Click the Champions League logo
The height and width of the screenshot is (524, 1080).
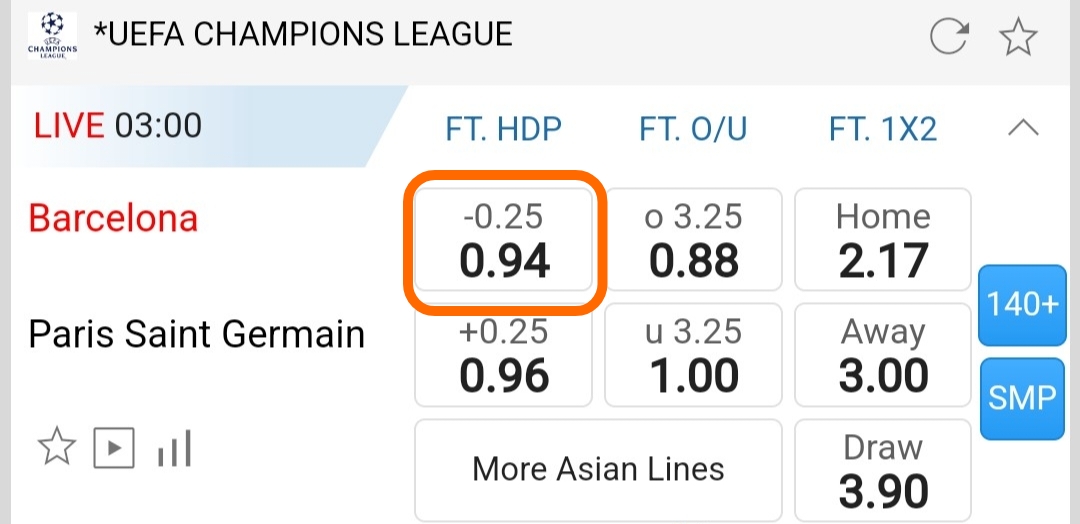(x=51, y=37)
